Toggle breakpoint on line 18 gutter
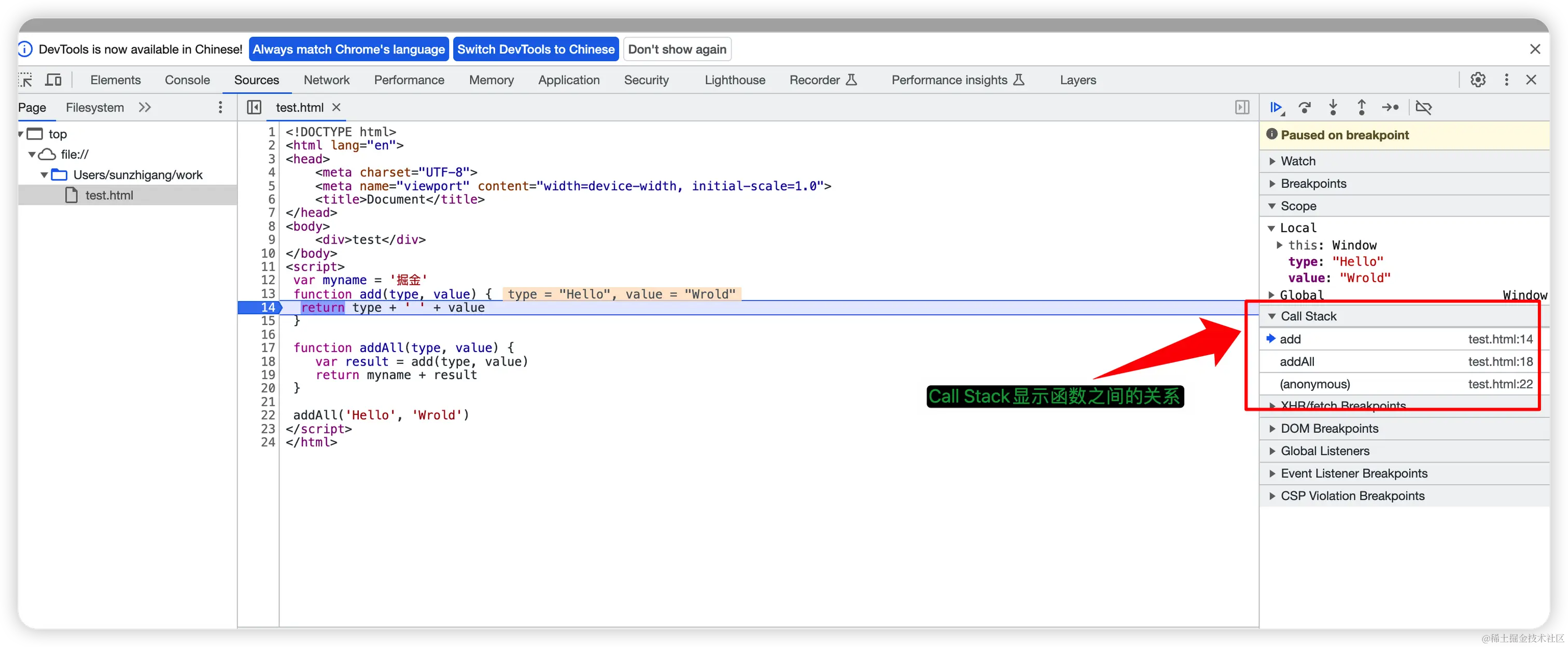The width and height of the screenshot is (1568, 647). coord(268,361)
